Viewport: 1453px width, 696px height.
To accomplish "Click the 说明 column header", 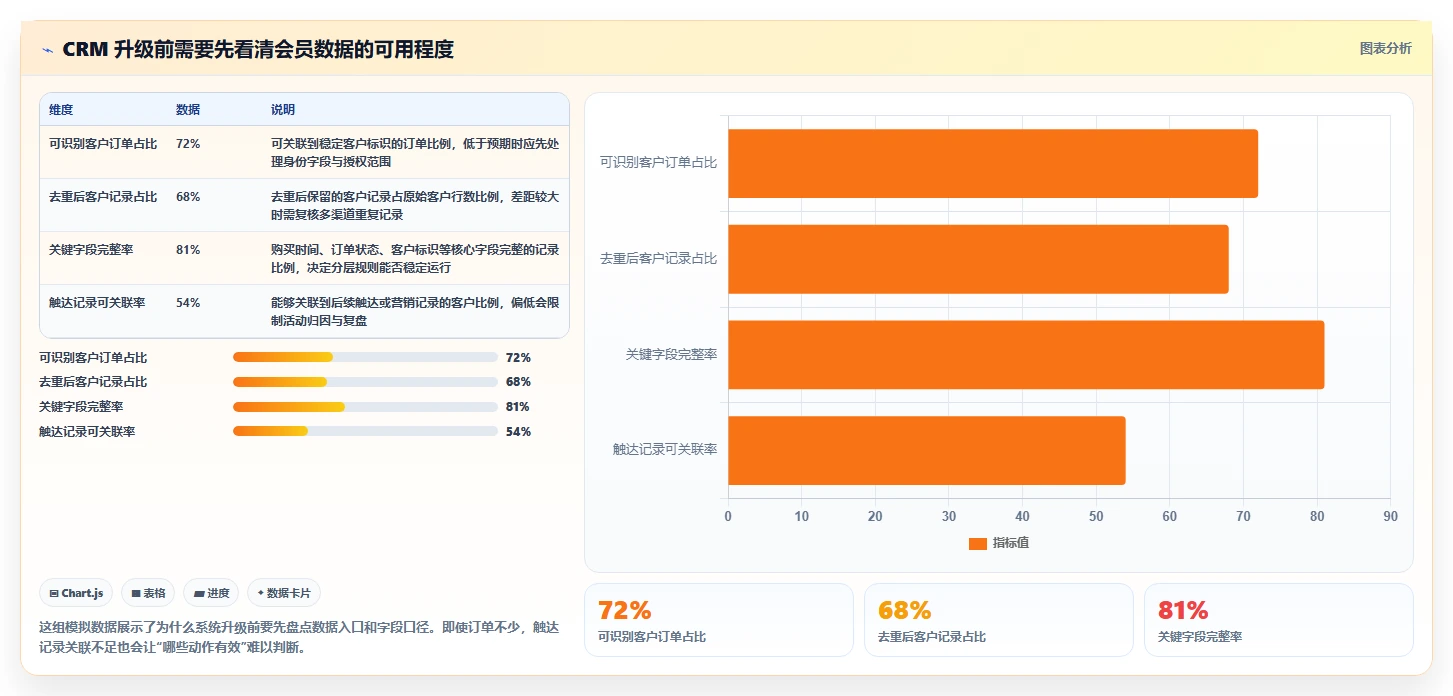I will click(x=283, y=110).
